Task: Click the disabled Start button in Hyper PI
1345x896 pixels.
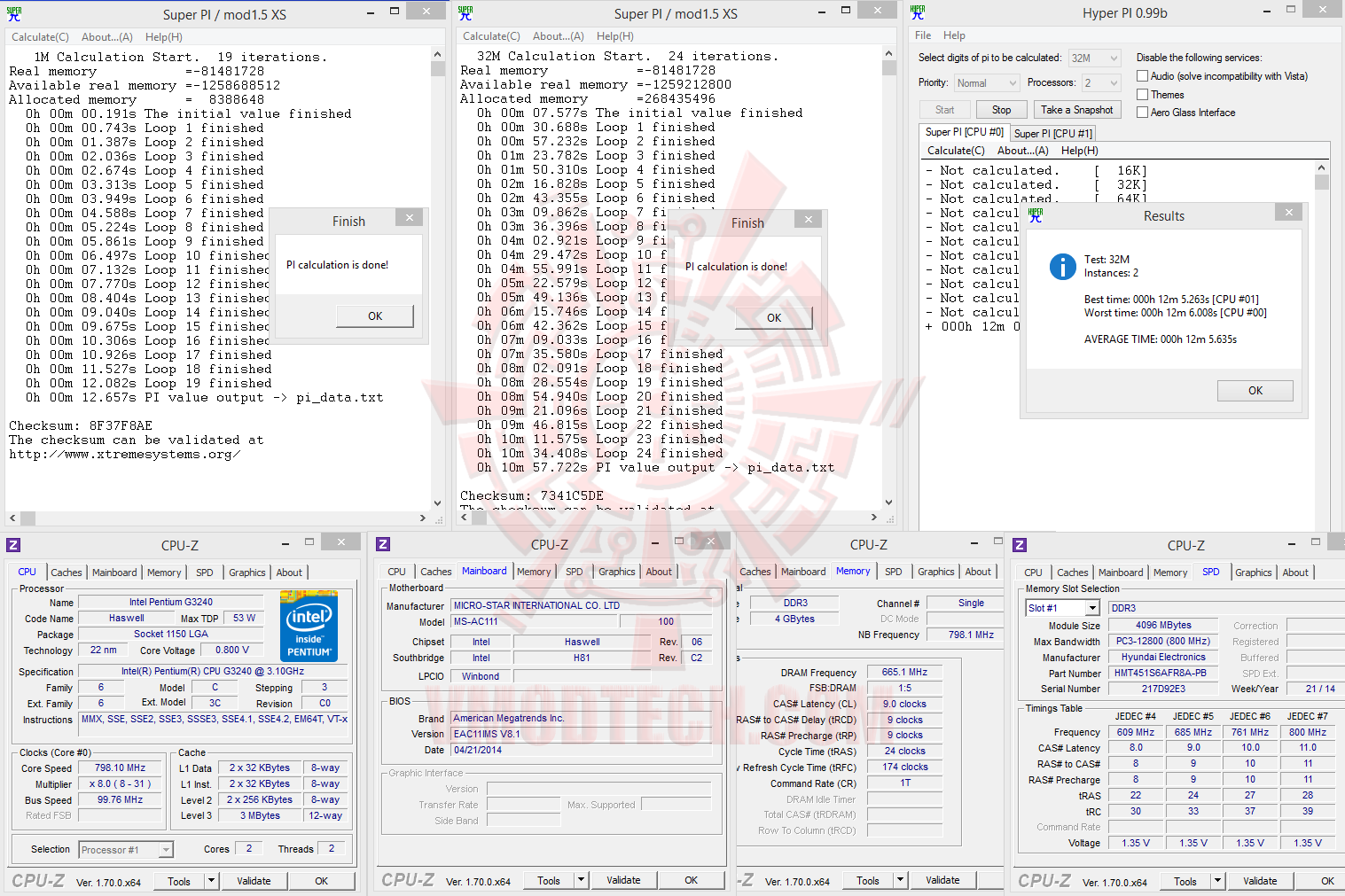Action: (x=944, y=110)
